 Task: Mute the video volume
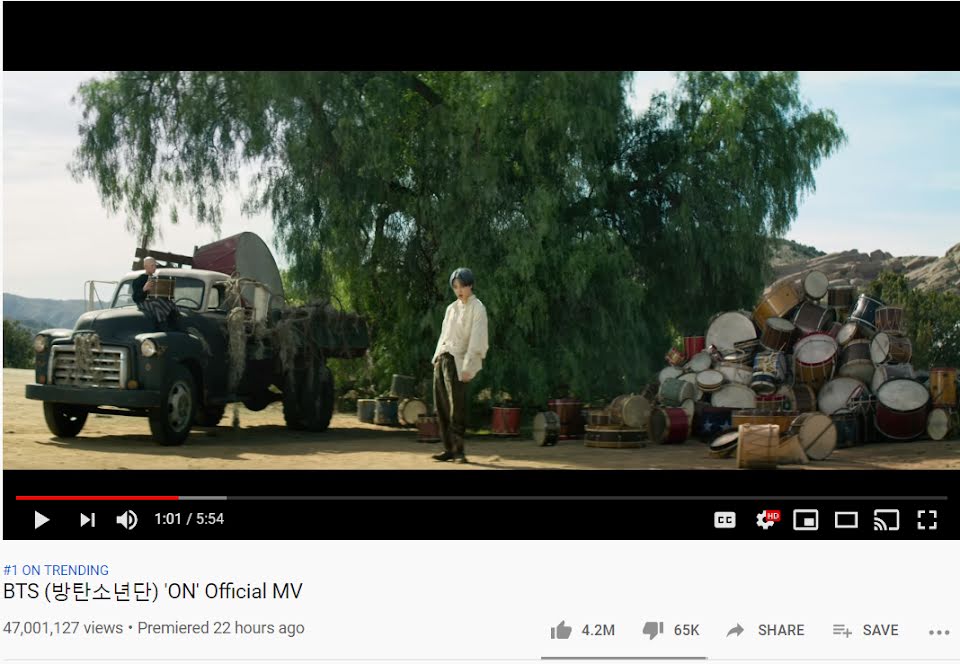pos(127,520)
